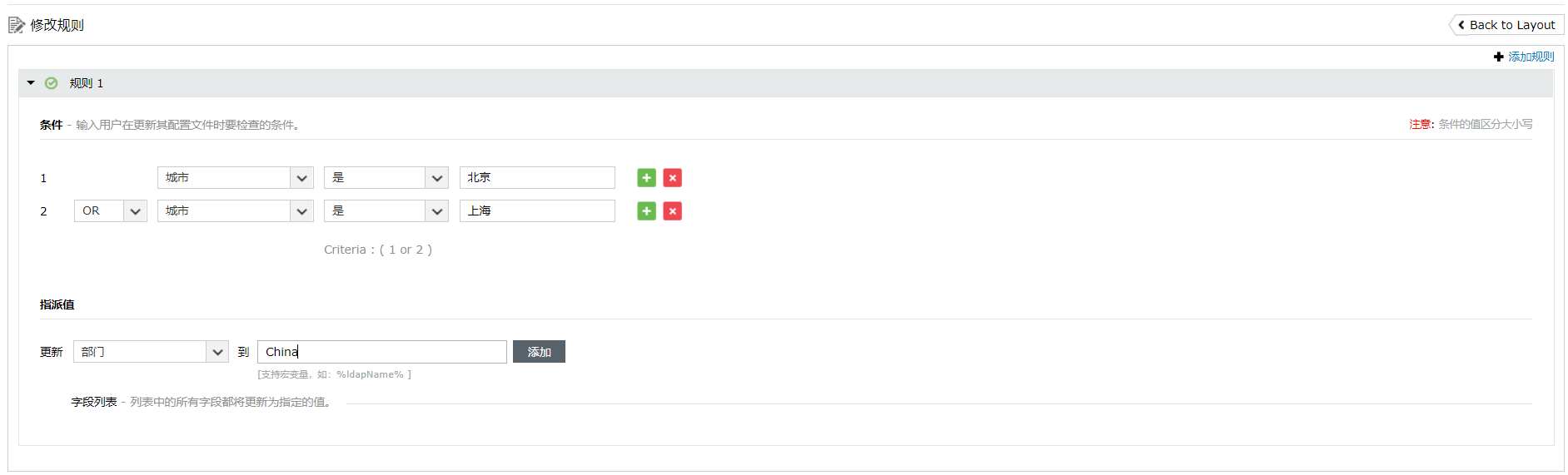This screenshot has width=1568, height=475.
Task: Open the OR logical operator dropdown
Action: click(111, 211)
